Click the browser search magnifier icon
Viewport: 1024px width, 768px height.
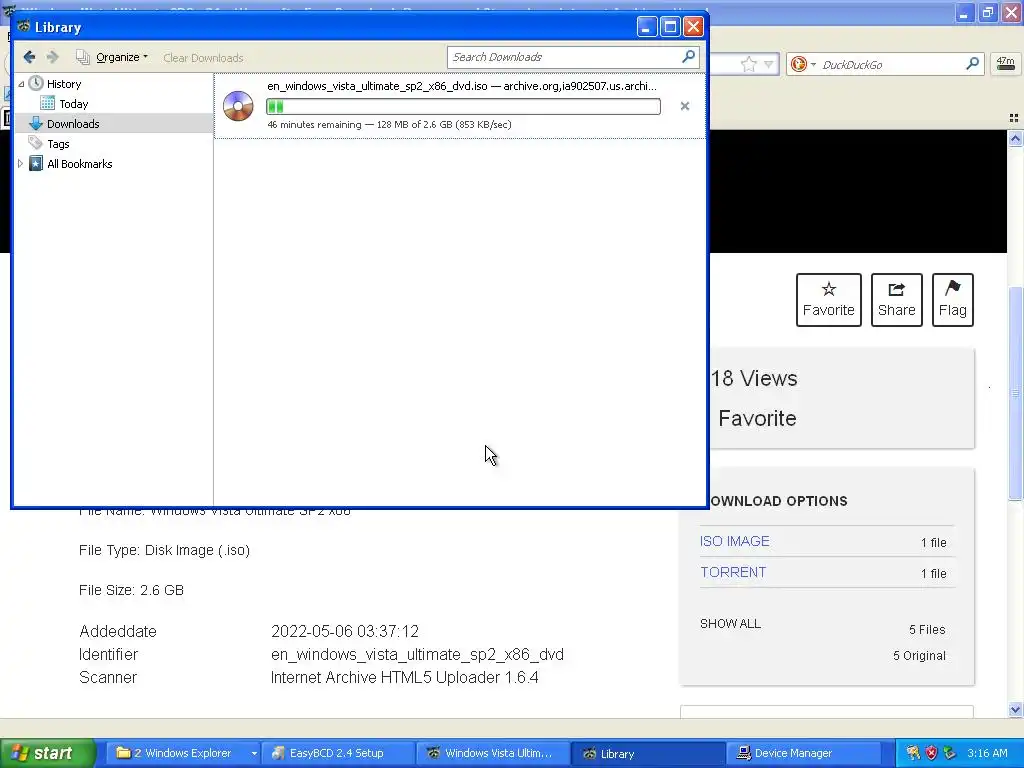(x=972, y=63)
